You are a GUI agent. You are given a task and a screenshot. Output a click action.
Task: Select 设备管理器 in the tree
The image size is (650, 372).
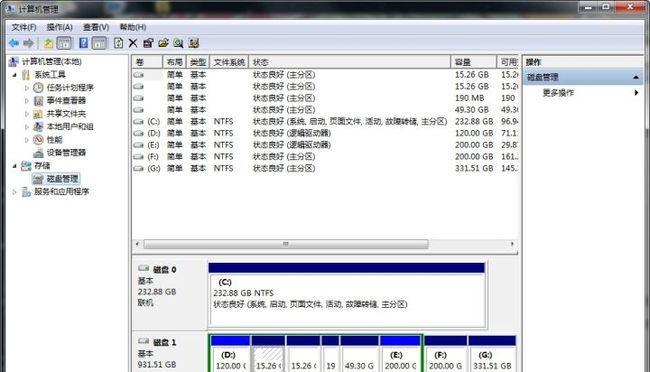click(x=66, y=153)
